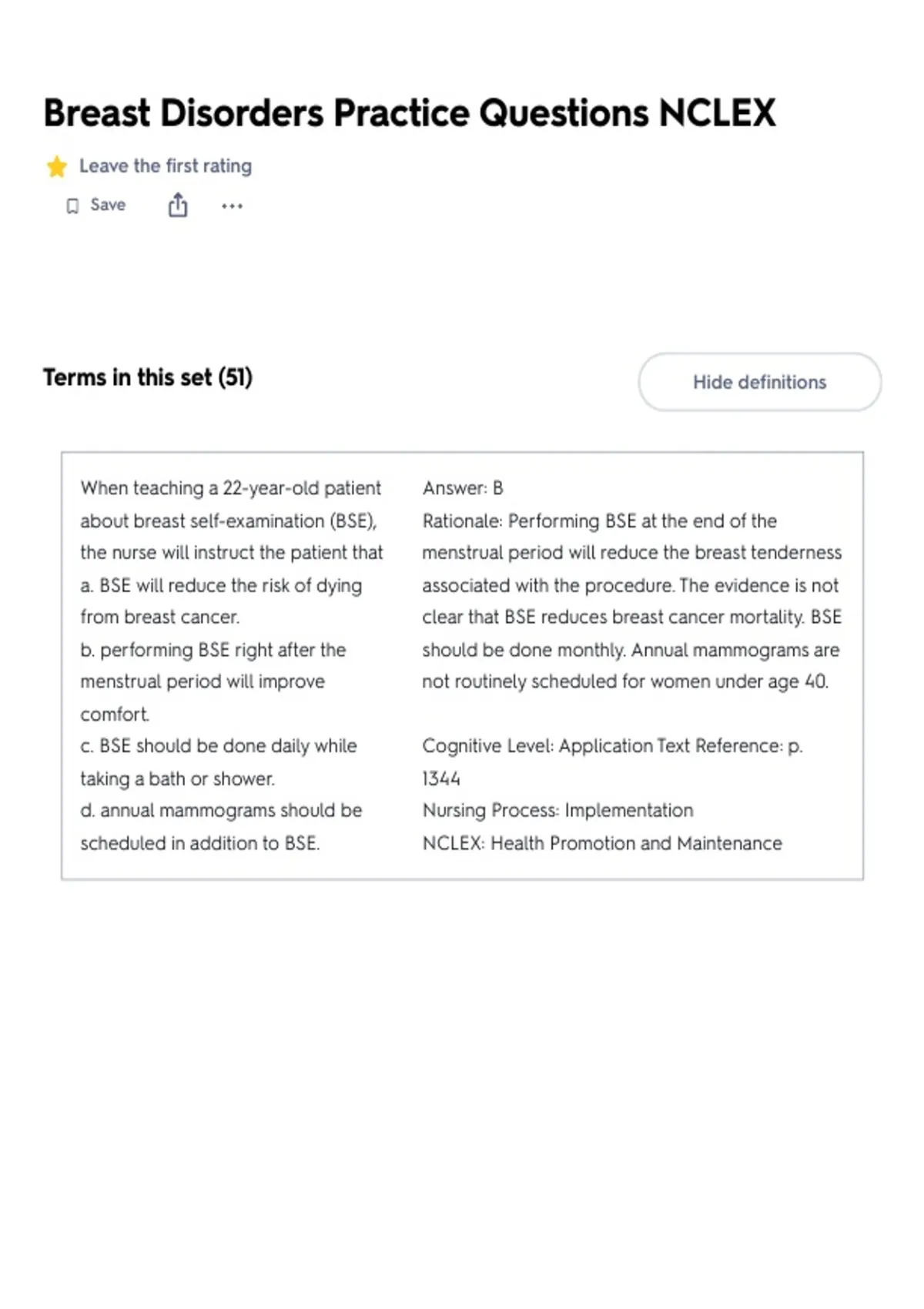Viewport: 924px width, 1309px height.
Task: Select option d about annual mammograms
Action: pos(221,827)
